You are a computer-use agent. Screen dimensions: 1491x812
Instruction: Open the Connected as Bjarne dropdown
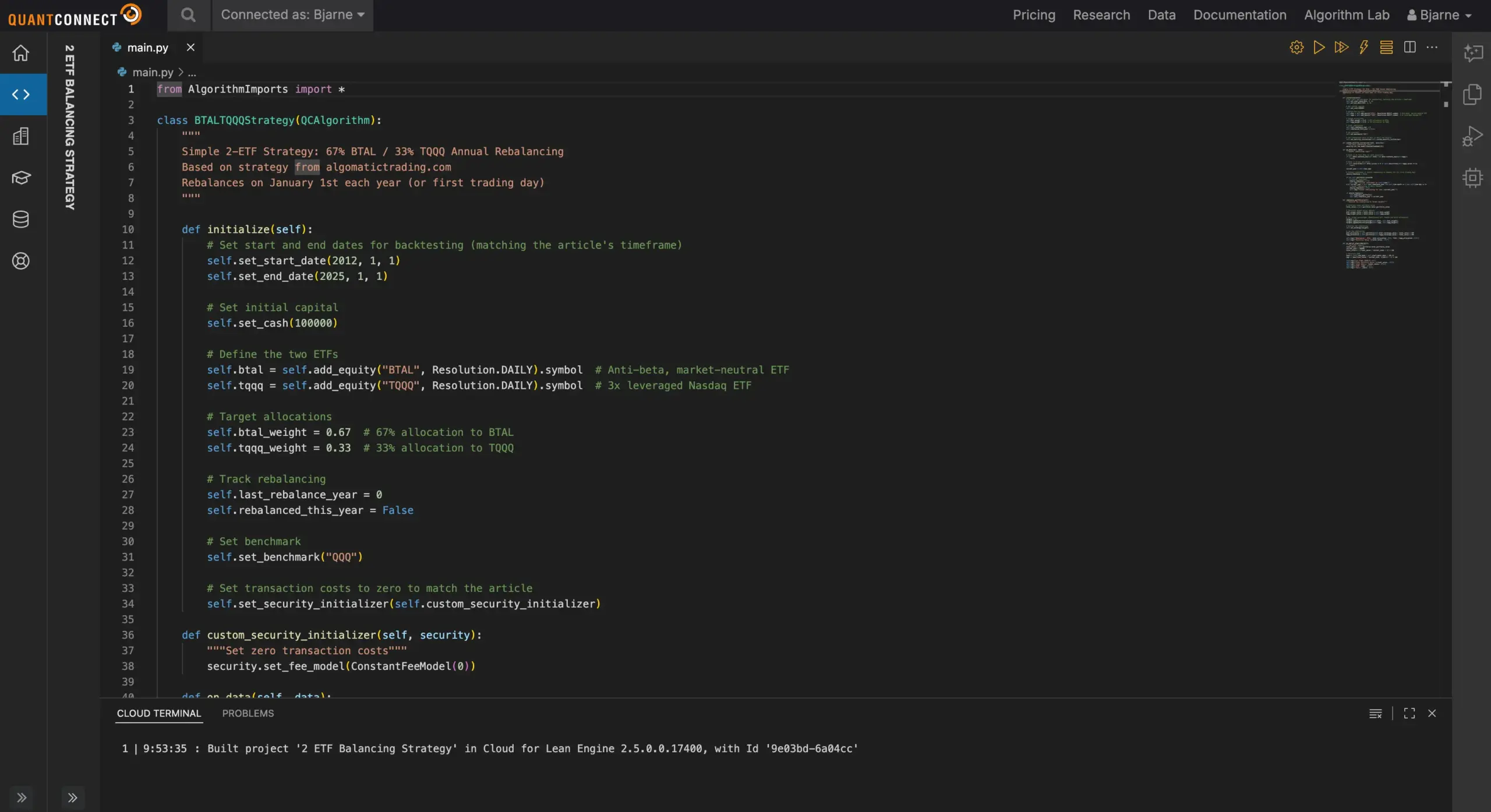pyautogui.click(x=292, y=15)
